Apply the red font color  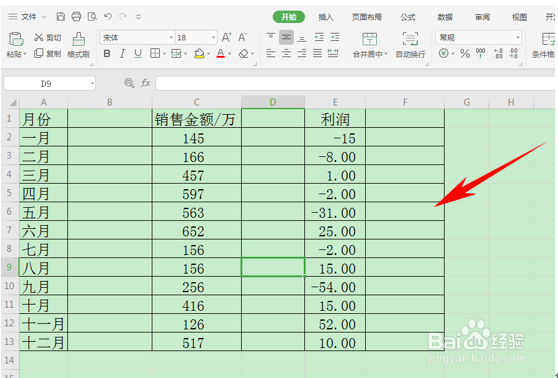[221, 54]
